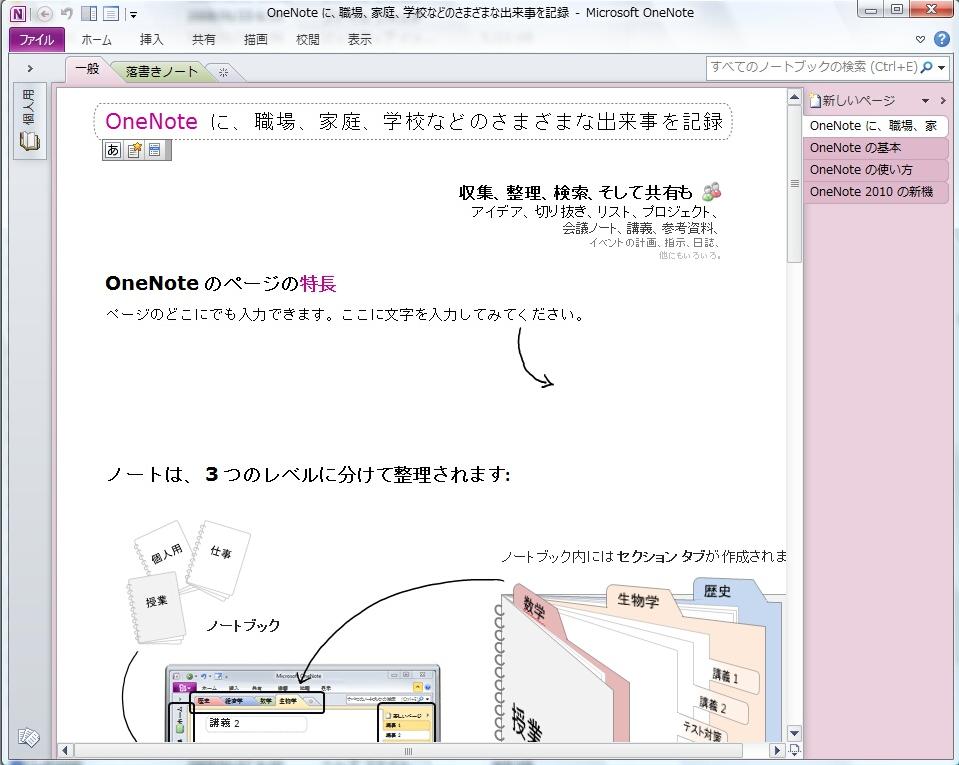Open the OneNote の使い方 page
The width and height of the screenshot is (959, 765).
pos(875,170)
